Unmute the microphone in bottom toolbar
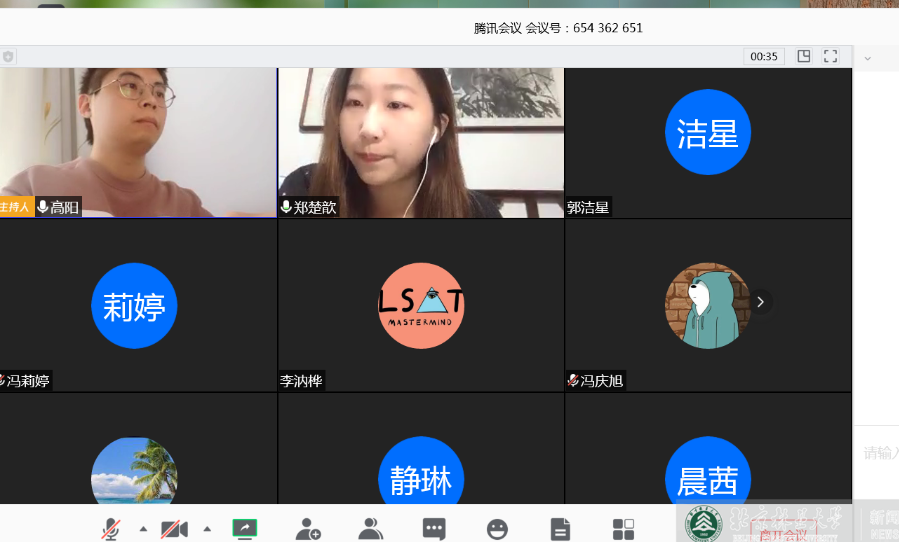899x543 pixels. point(111,529)
